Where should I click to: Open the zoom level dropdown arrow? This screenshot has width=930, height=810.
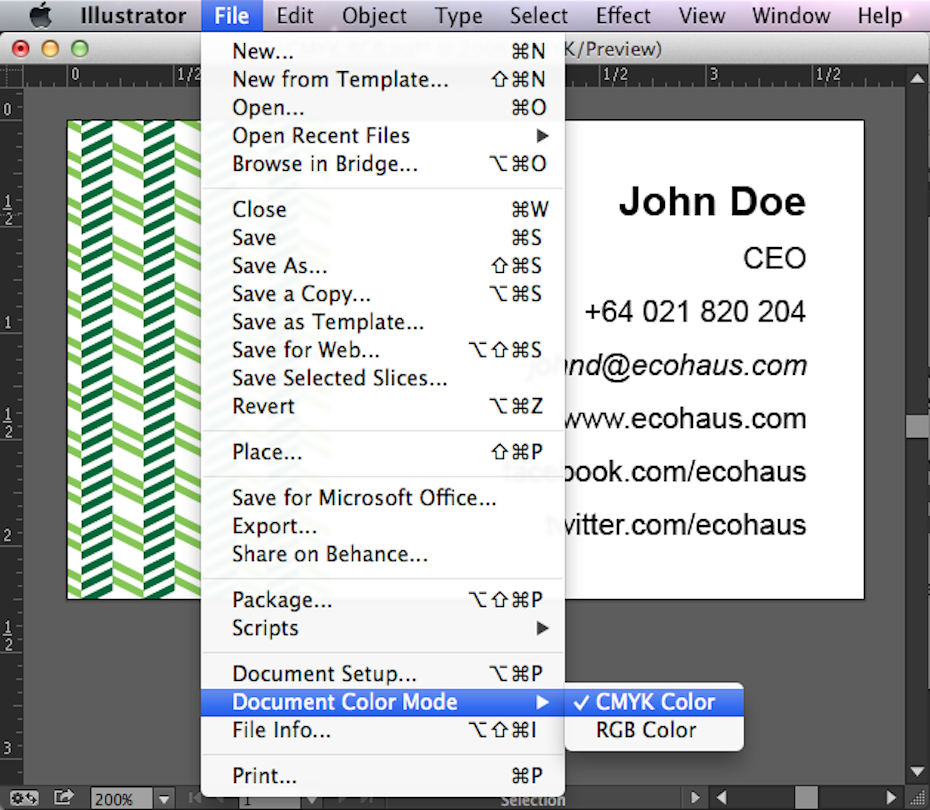click(x=165, y=799)
